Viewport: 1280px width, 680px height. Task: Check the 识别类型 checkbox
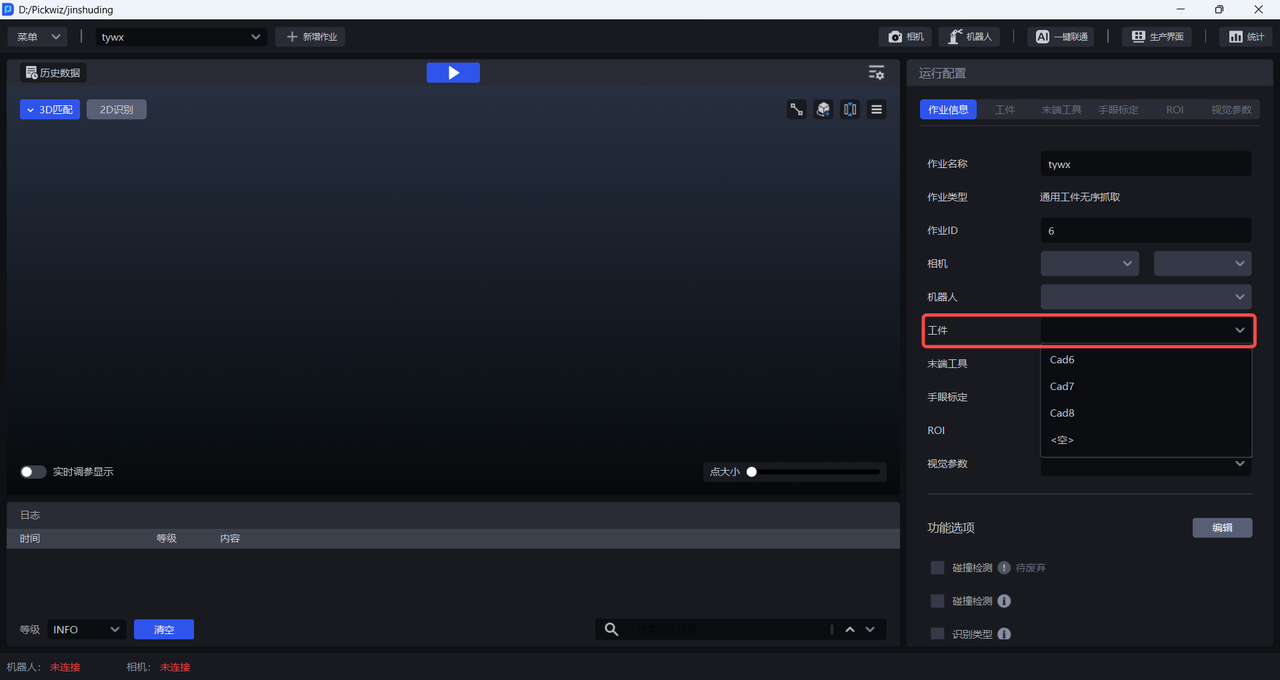(937, 634)
